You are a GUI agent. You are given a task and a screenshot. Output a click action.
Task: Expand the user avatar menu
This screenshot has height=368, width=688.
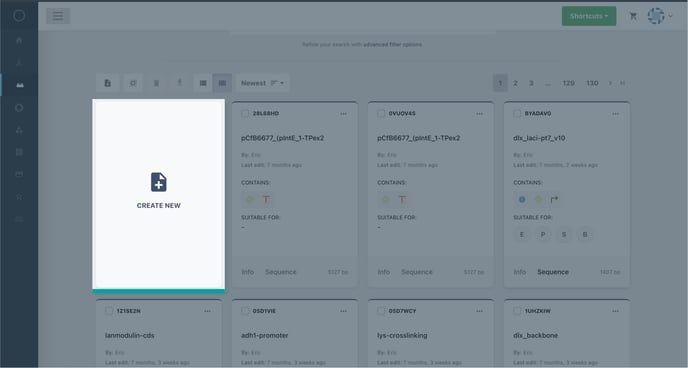[x=660, y=16]
